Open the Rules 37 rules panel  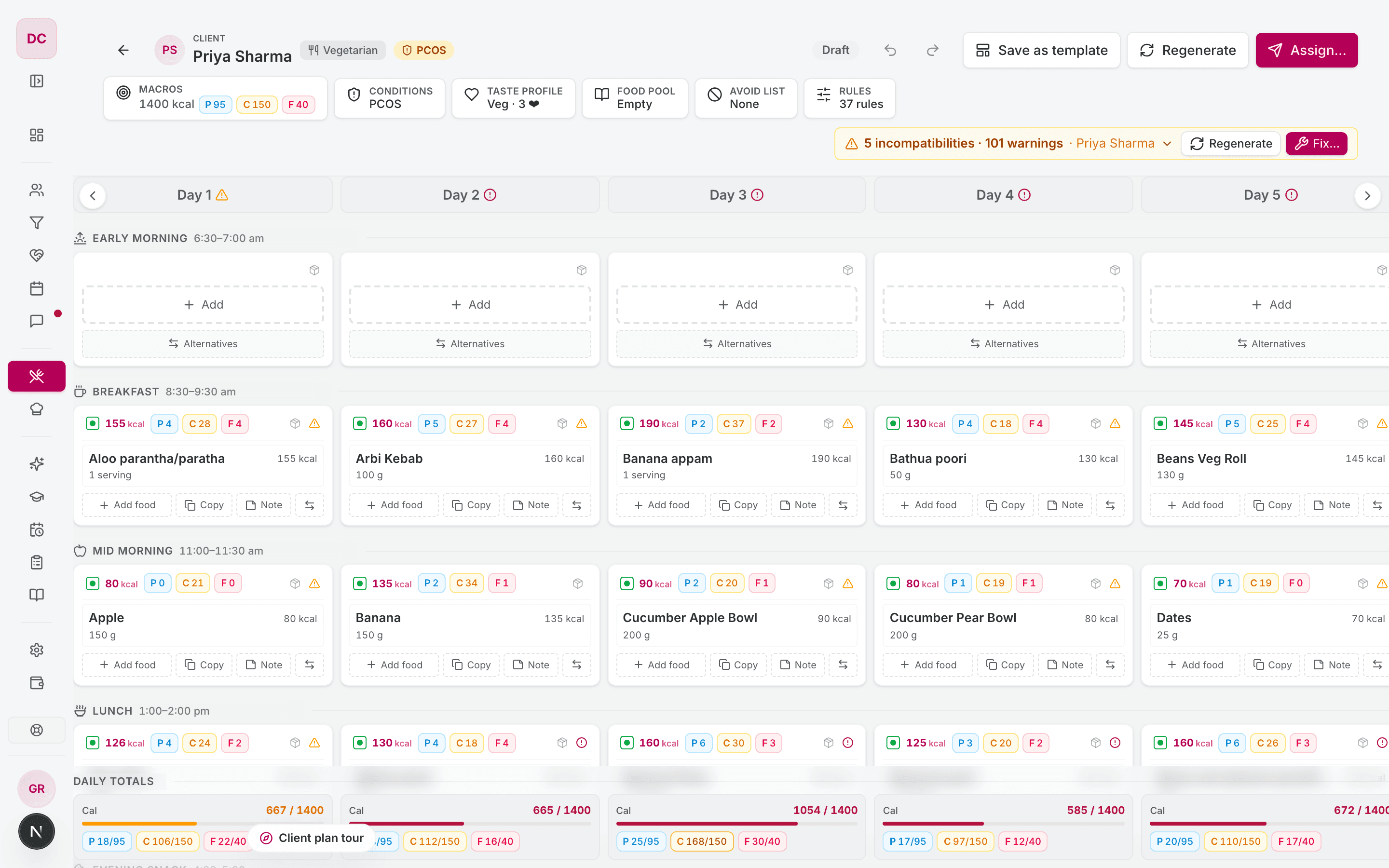(x=849, y=98)
